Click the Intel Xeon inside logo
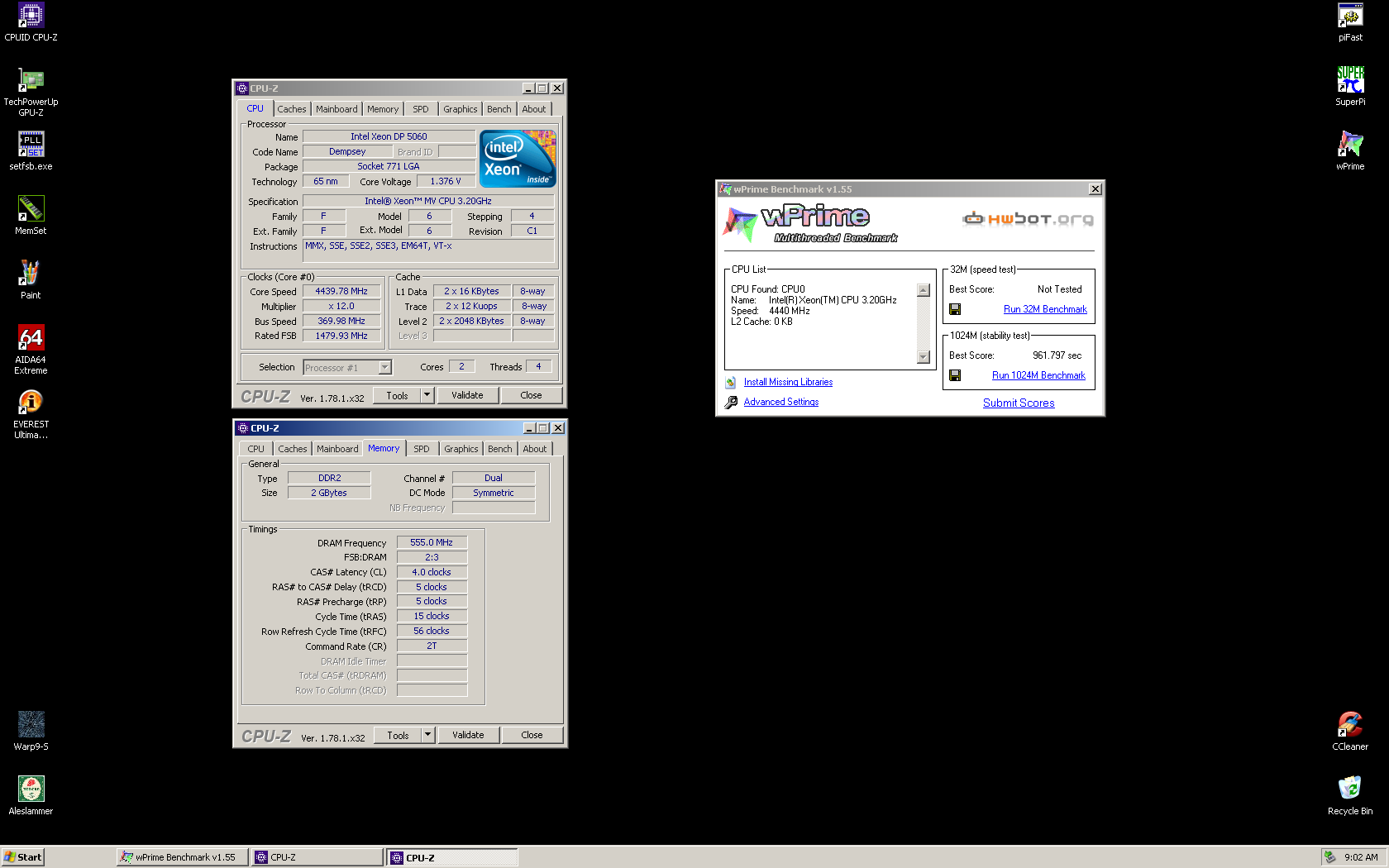This screenshot has height=868, width=1389. point(518,159)
